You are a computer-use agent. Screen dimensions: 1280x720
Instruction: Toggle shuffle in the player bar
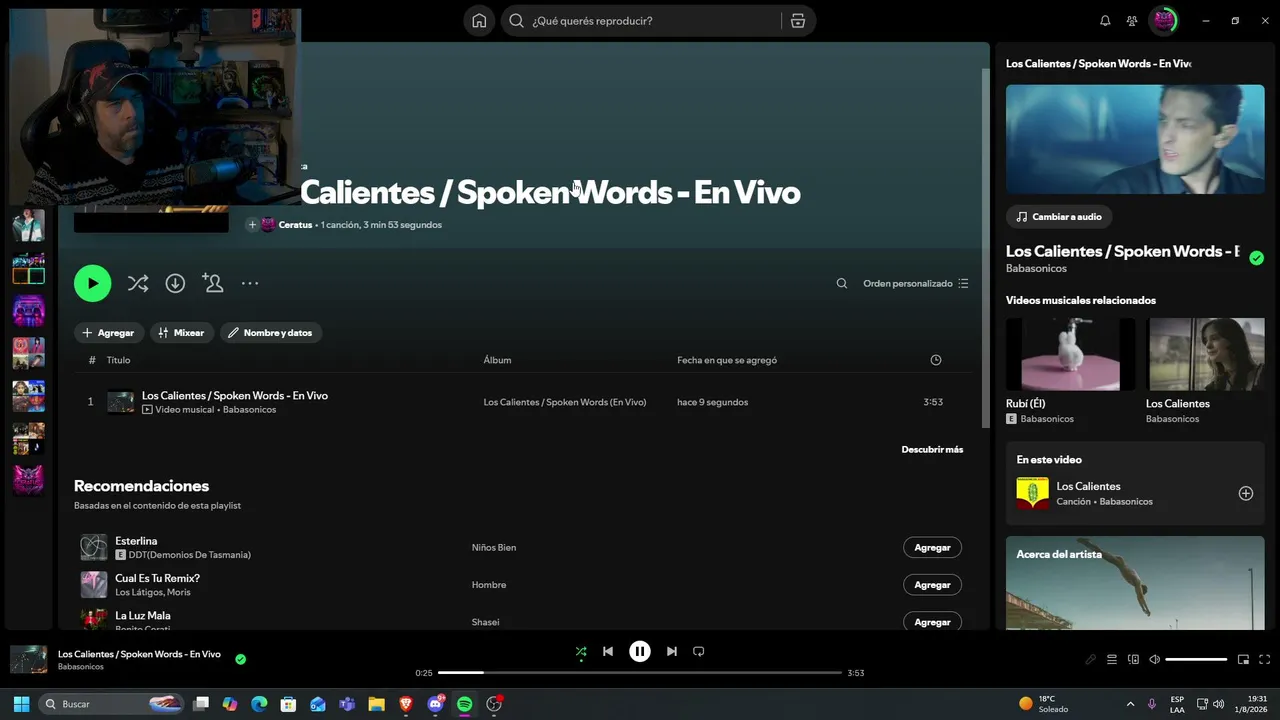point(581,652)
